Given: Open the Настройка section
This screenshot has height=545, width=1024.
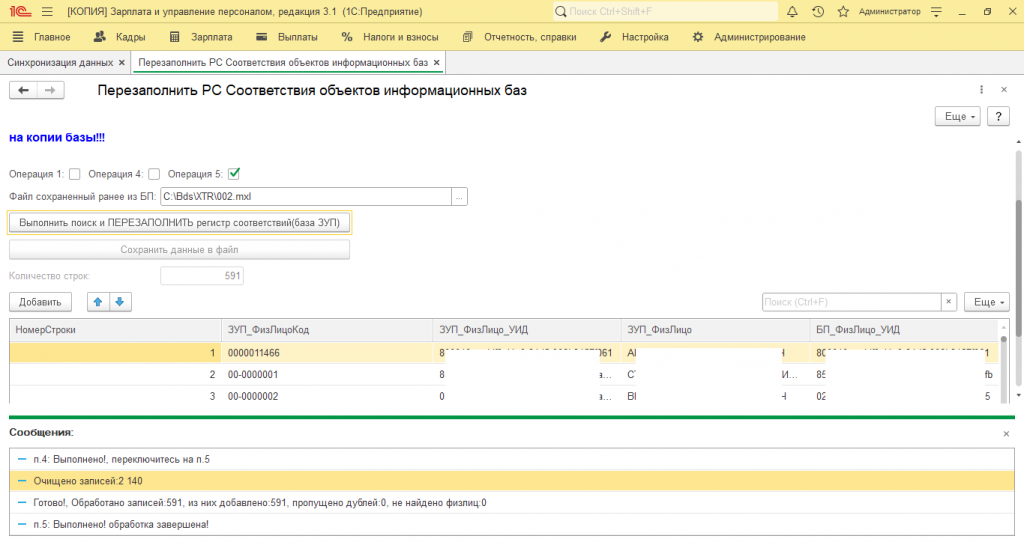Looking at the screenshot, I should (635, 37).
